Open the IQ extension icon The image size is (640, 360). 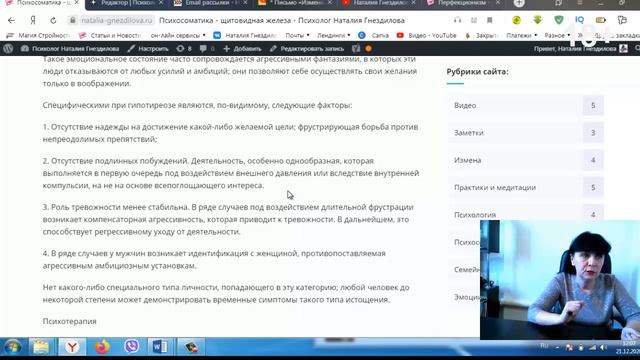pyautogui.click(x=579, y=20)
